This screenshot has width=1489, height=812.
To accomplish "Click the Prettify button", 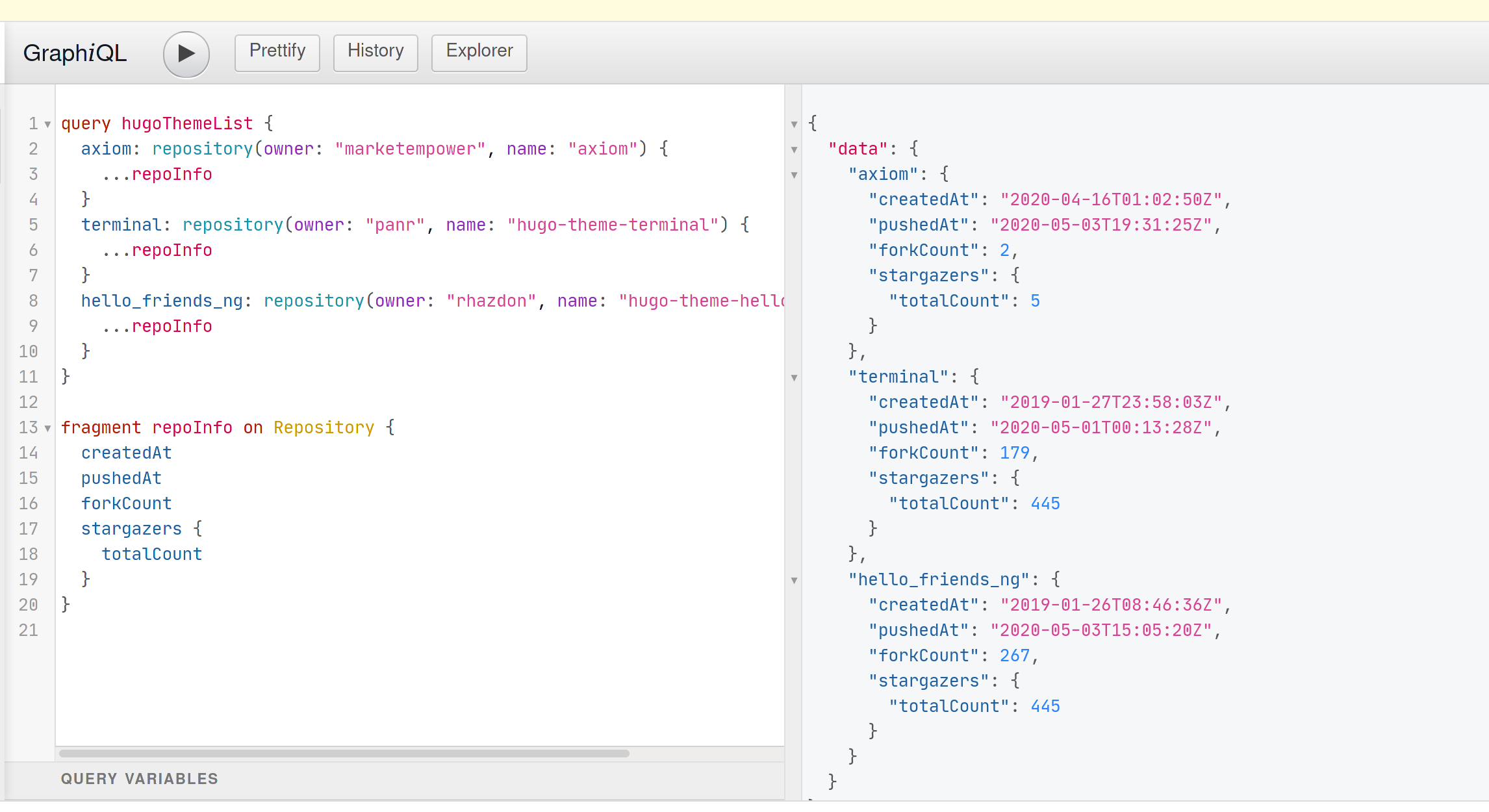I will [x=277, y=52].
